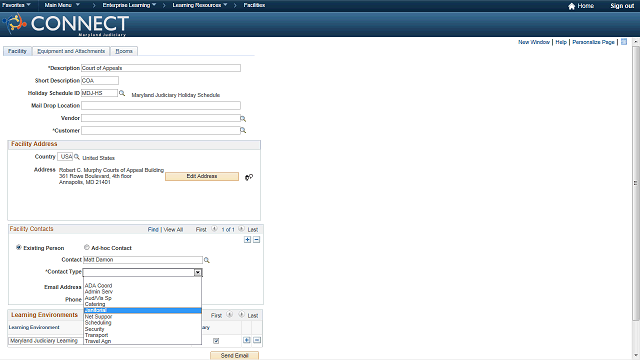
Task: Expand the Favorites menu
Action: coord(16,5)
